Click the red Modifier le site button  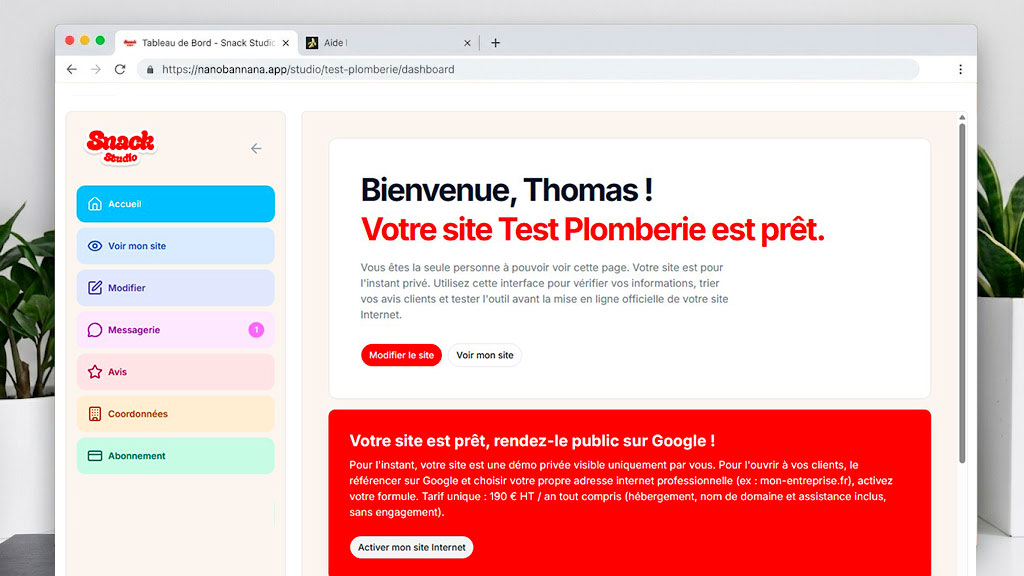point(402,355)
